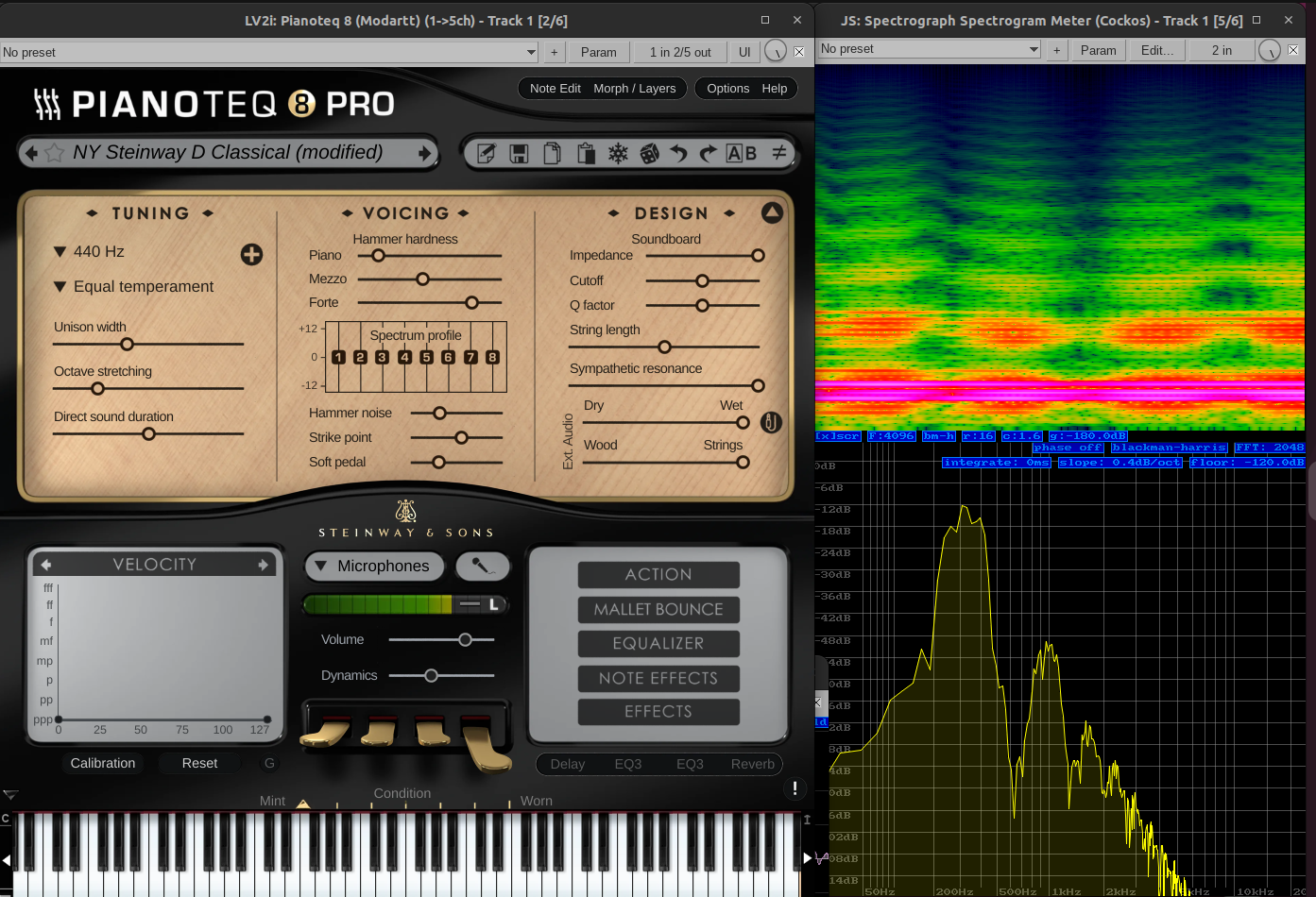The image size is (1316, 897).
Task: Adjust the Unison width slider
Action: (148, 345)
